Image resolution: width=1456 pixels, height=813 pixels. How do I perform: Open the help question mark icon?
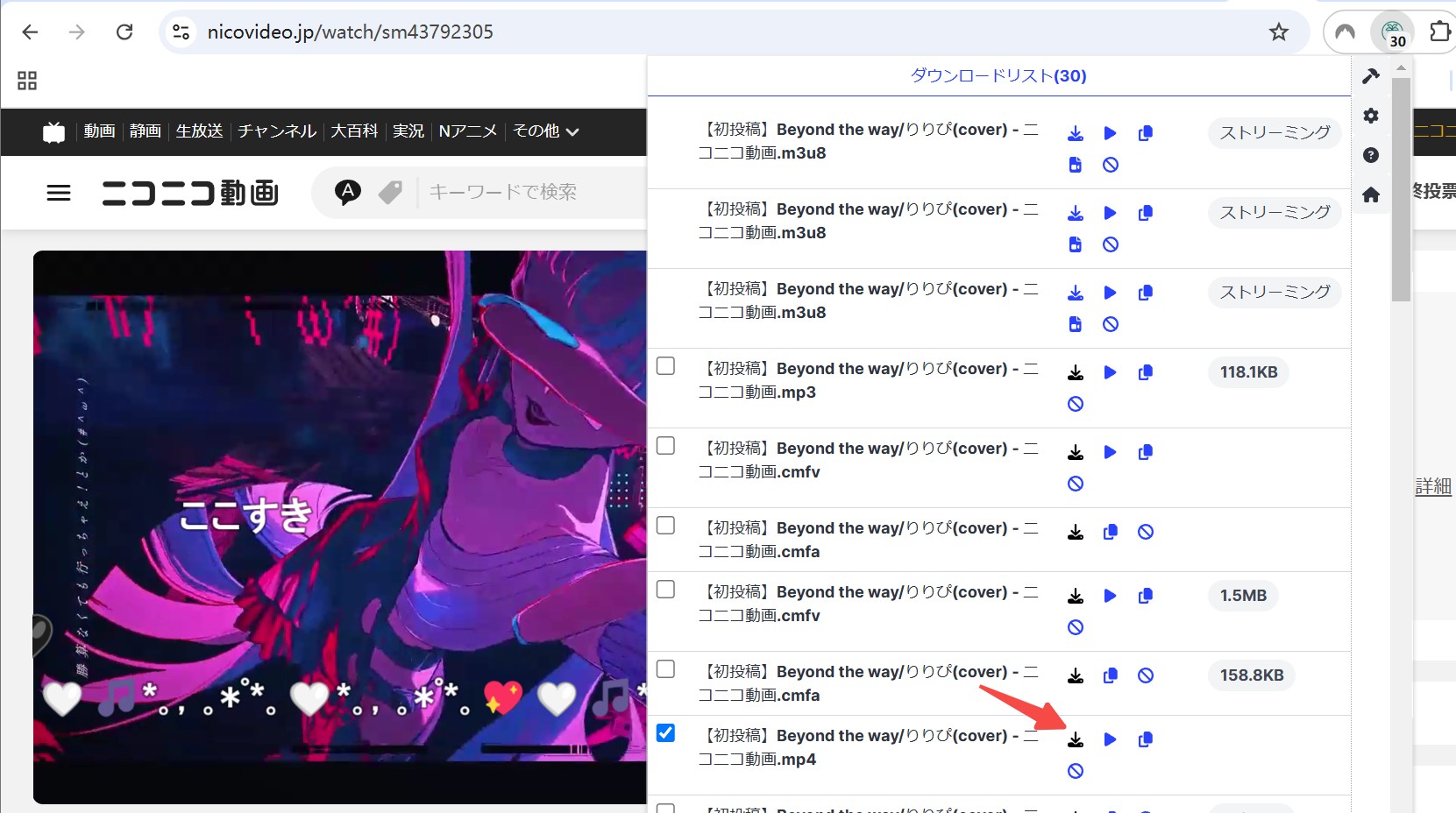1371,155
